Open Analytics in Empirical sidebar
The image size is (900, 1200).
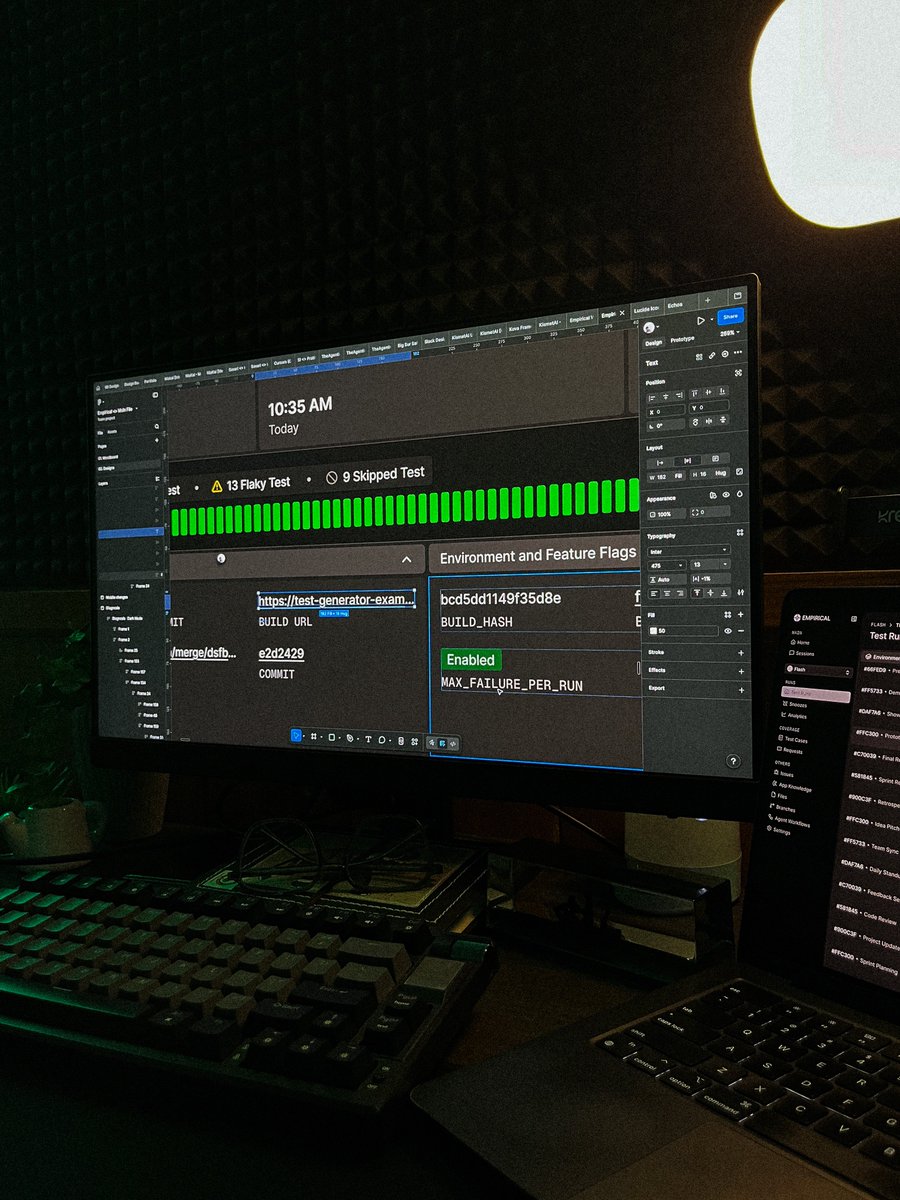pyautogui.click(x=792, y=716)
